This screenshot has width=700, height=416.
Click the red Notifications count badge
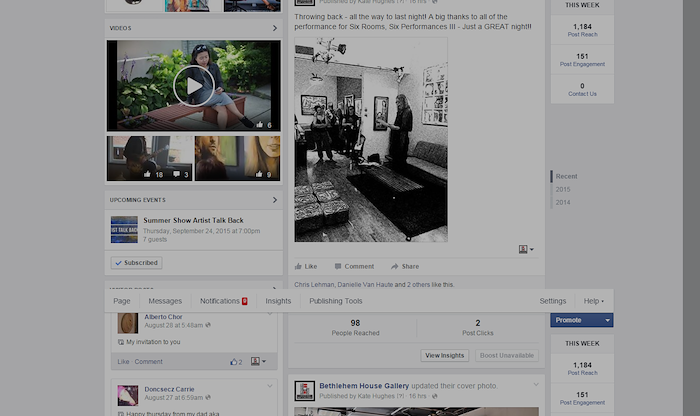pos(245,301)
